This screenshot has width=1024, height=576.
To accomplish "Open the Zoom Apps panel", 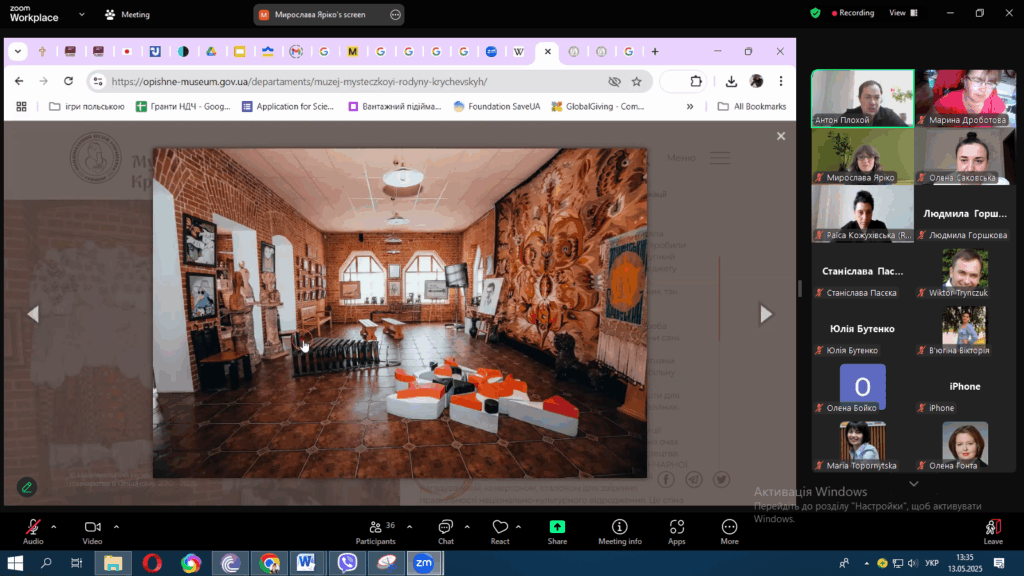I will [677, 530].
